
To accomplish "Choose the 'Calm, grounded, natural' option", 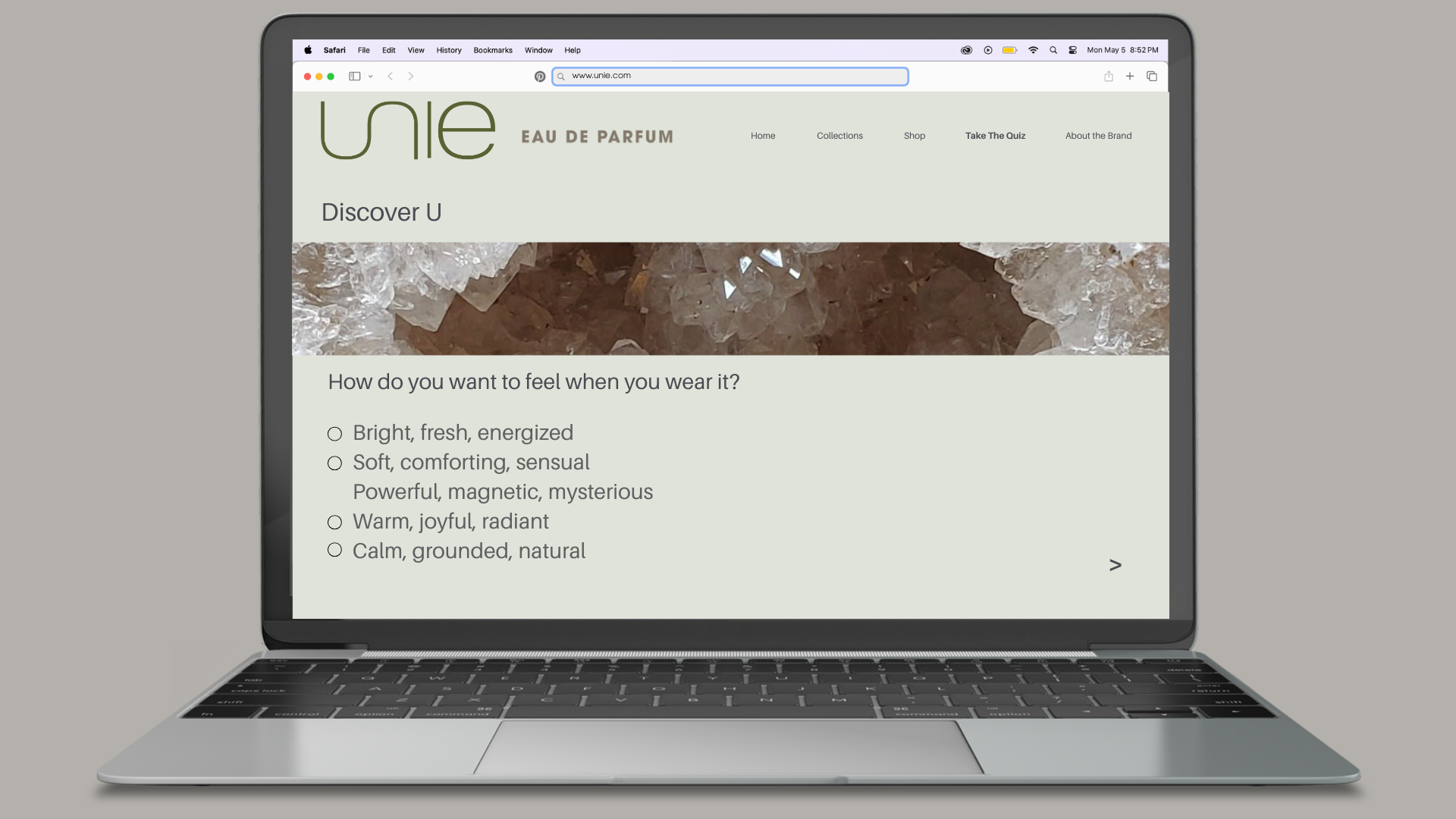I will [x=334, y=550].
